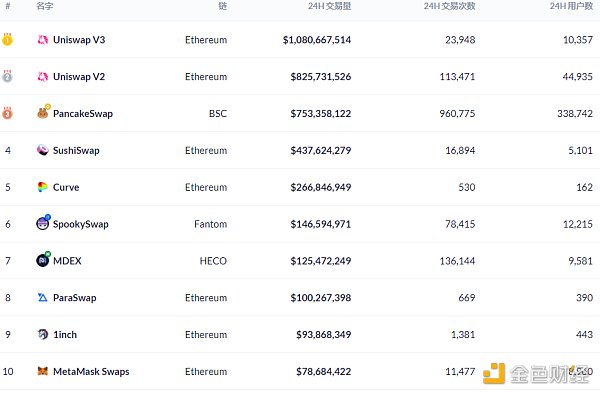
Task: Click the gold rank one medal
Action: 7,39
